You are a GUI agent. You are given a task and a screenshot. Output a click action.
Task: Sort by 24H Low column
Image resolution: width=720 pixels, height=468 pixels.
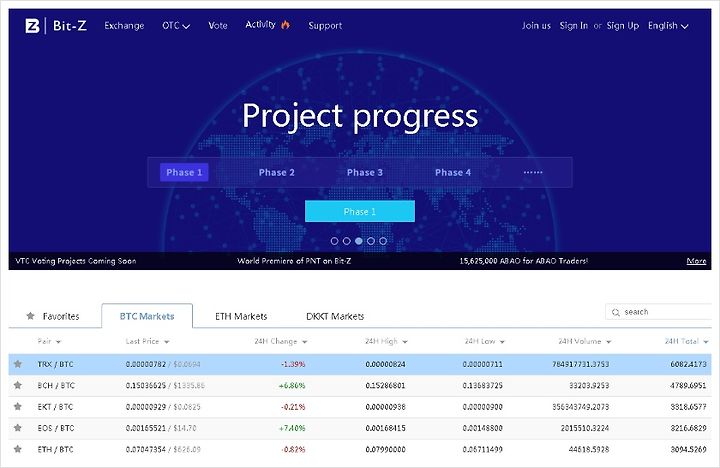point(484,341)
